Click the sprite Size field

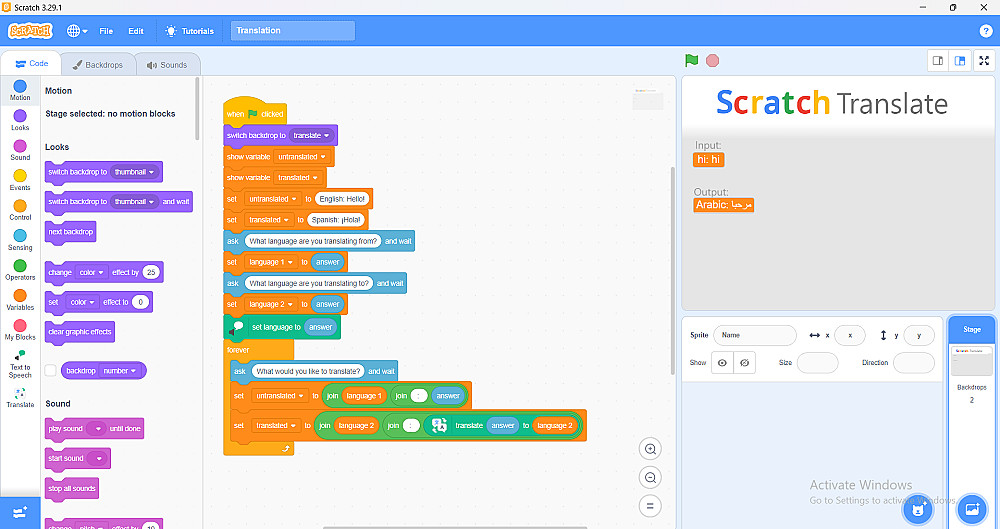coord(817,362)
